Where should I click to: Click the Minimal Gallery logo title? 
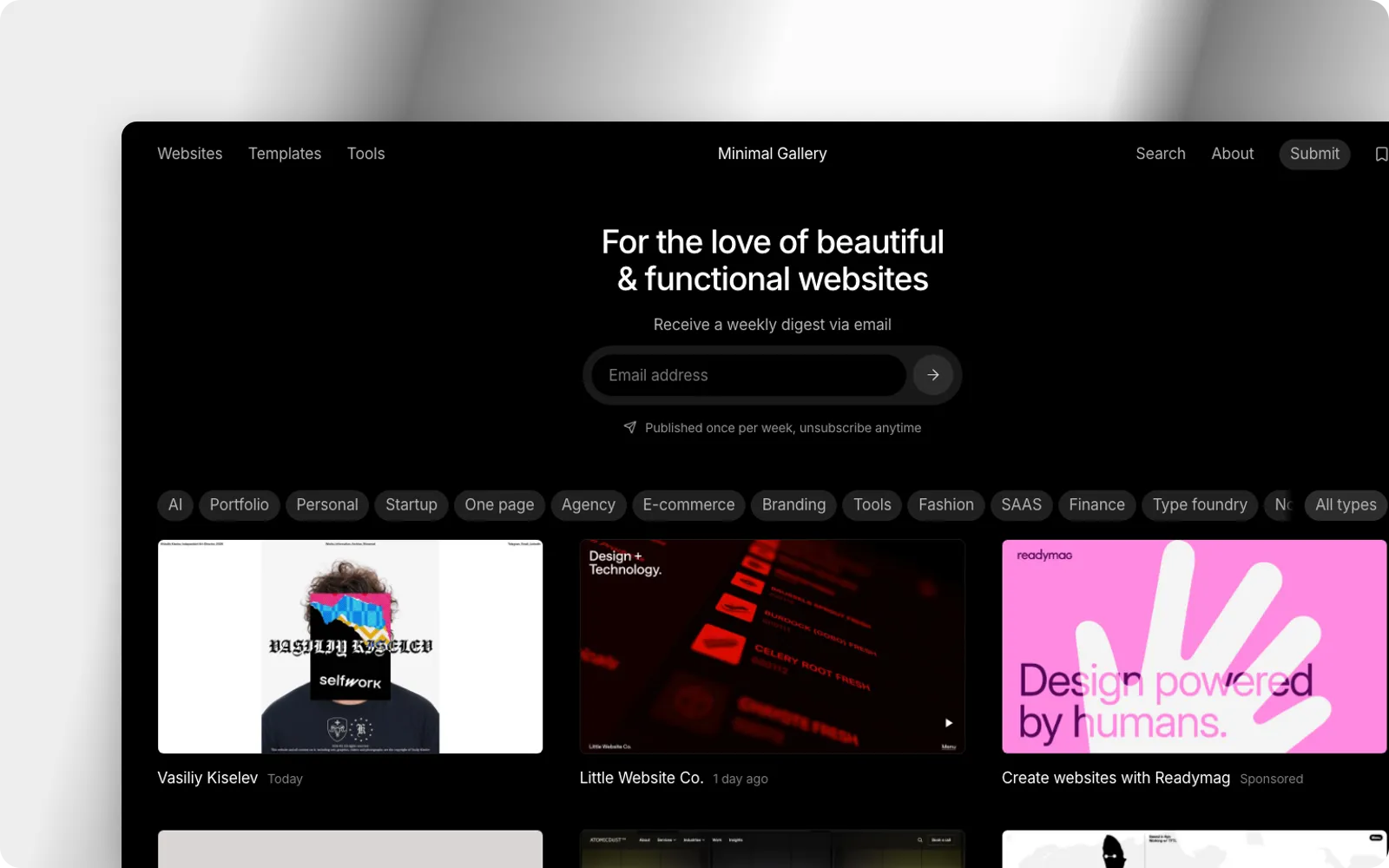[x=772, y=154]
